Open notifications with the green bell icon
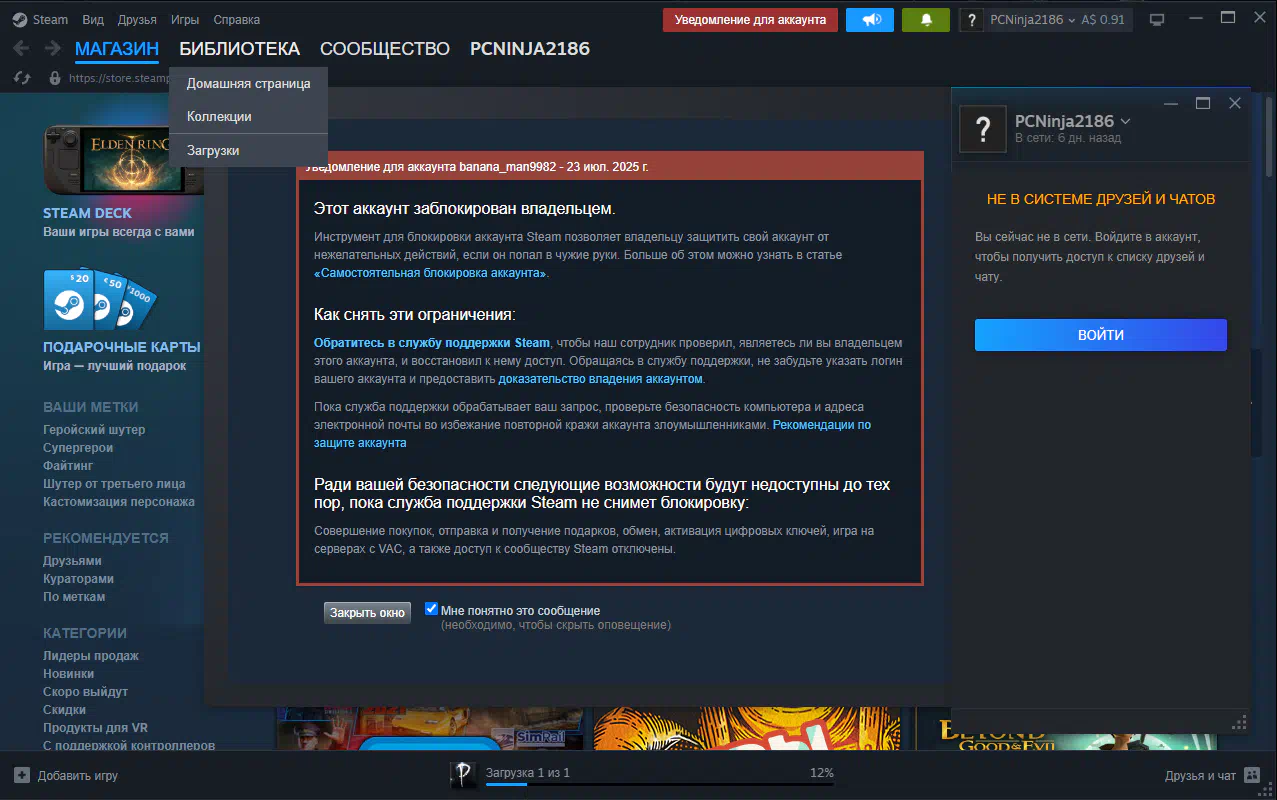Viewport: 1277px width, 800px height. click(x=926, y=20)
